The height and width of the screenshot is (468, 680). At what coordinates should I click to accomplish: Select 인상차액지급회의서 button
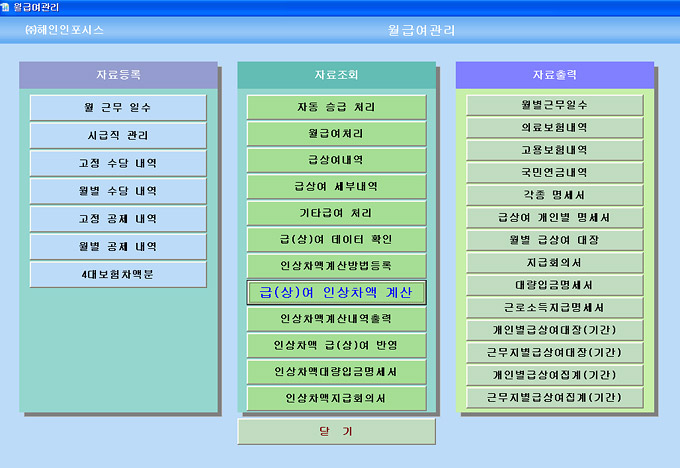[337, 398]
